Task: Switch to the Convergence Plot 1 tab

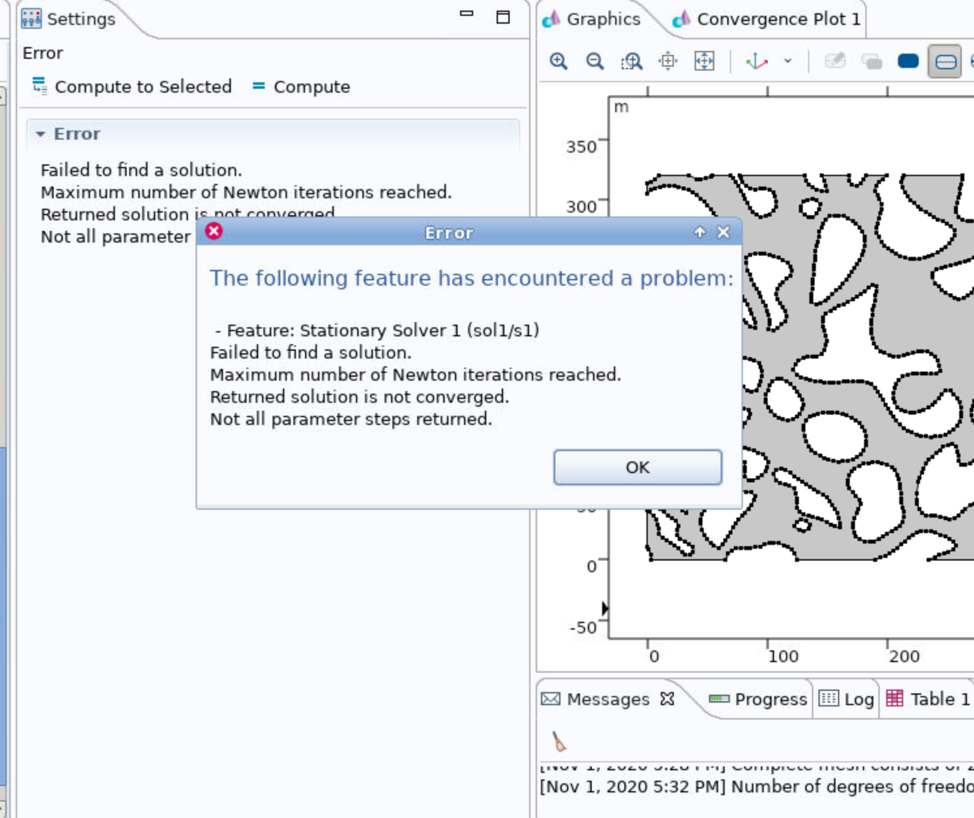Action: (x=766, y=19)
